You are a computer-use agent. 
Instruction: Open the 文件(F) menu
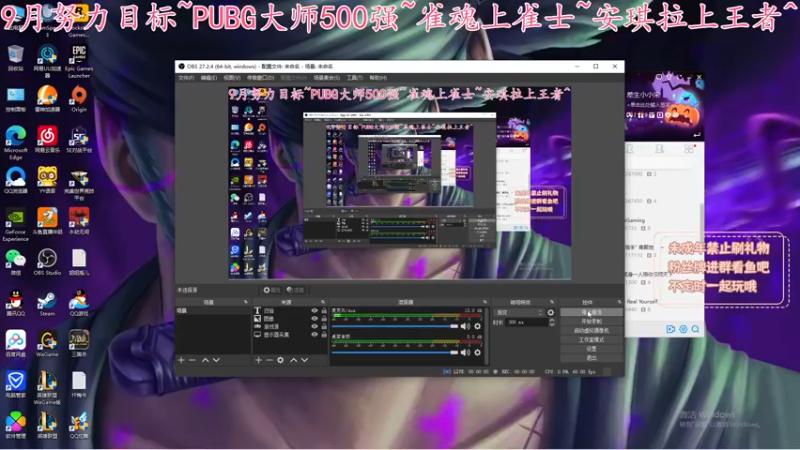(x=186, y=78)
